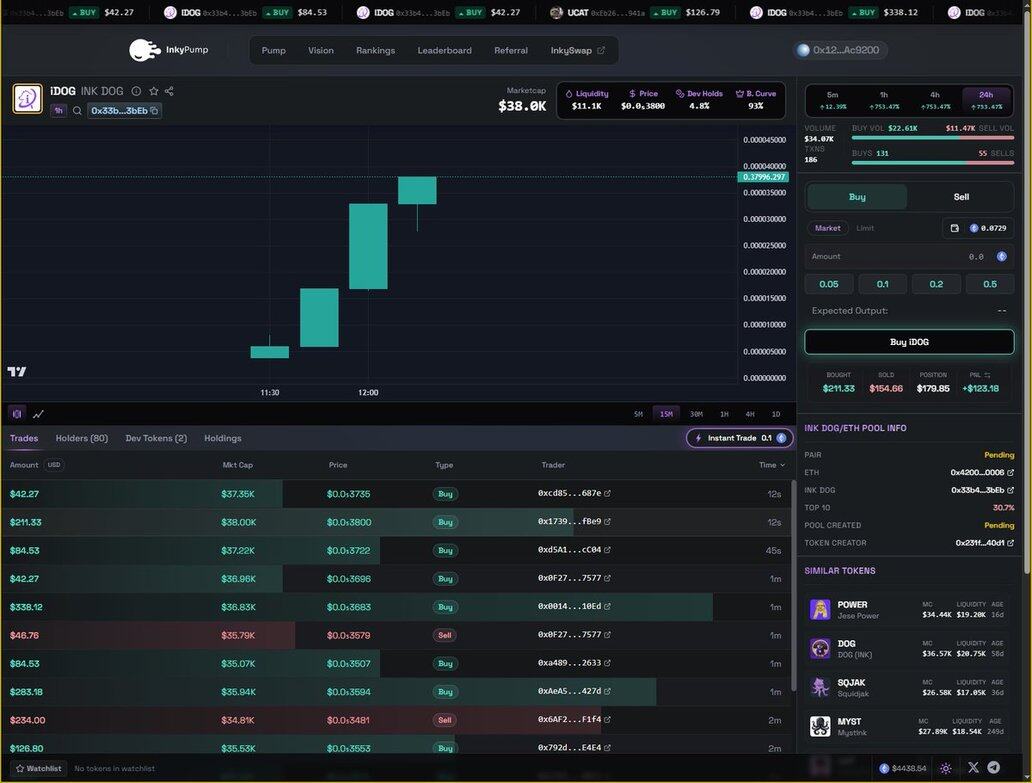Open explorer link for trader 0xcd85...687e
Image resolution: width=1032 pixels, height=783 pixels.
[x=607, y=493]
